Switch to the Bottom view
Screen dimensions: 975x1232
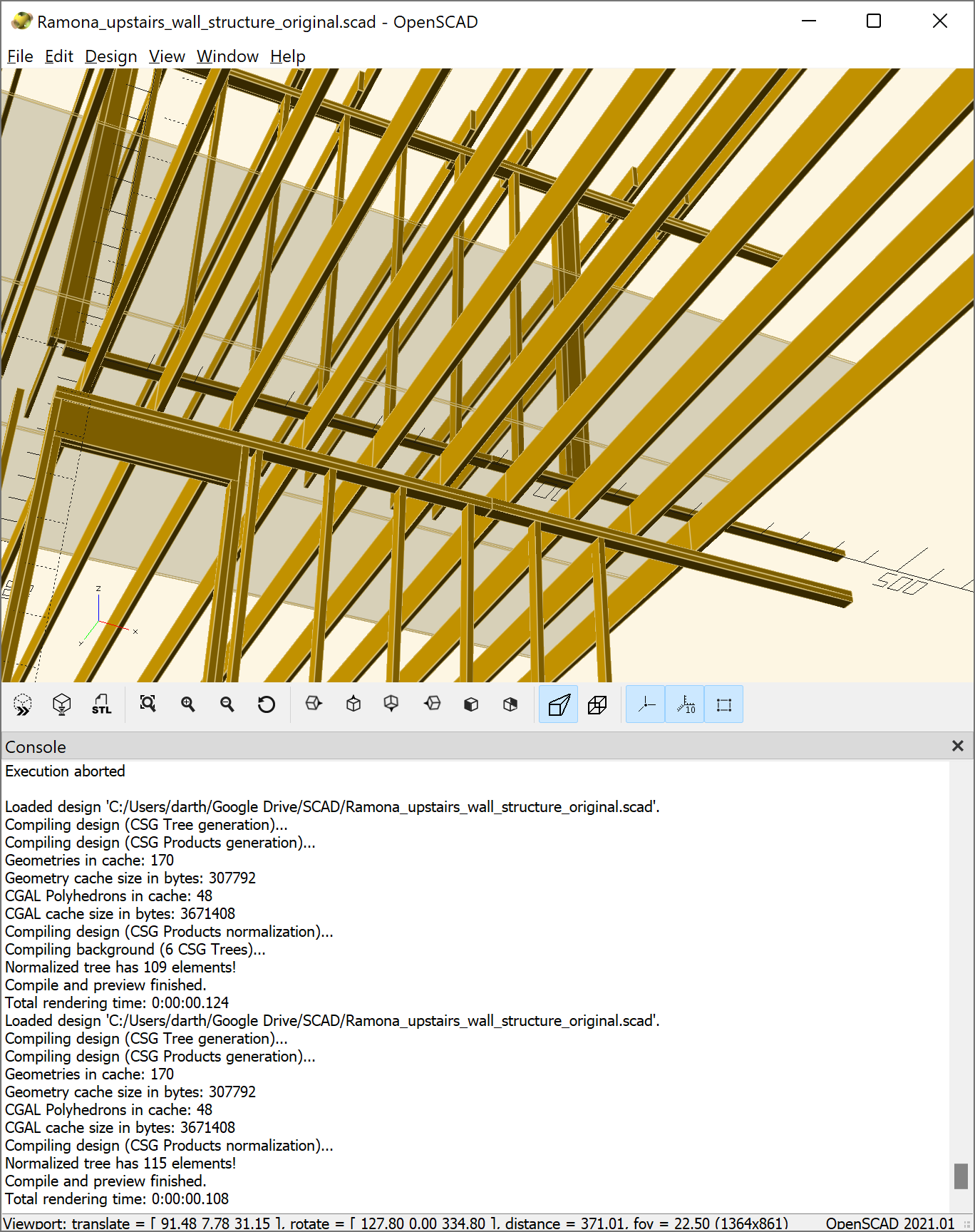tap(391, 704)
